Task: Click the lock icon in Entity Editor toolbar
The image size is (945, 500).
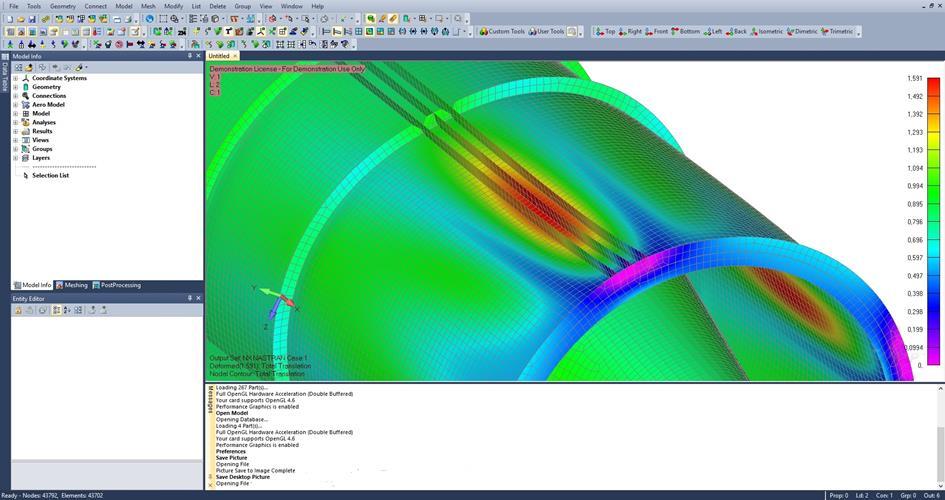Action: point(18,310)
